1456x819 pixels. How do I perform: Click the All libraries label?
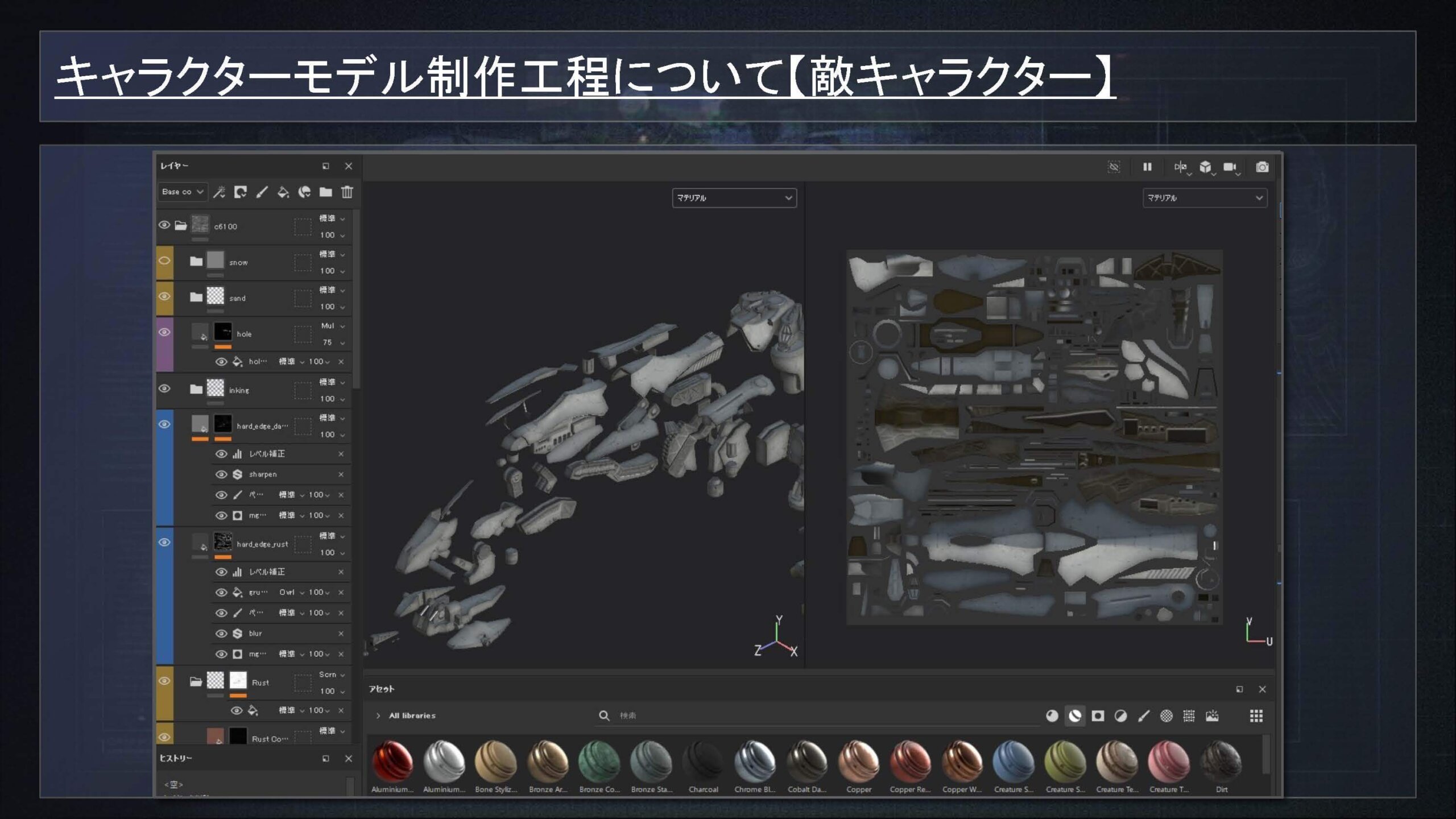[412, 716]
